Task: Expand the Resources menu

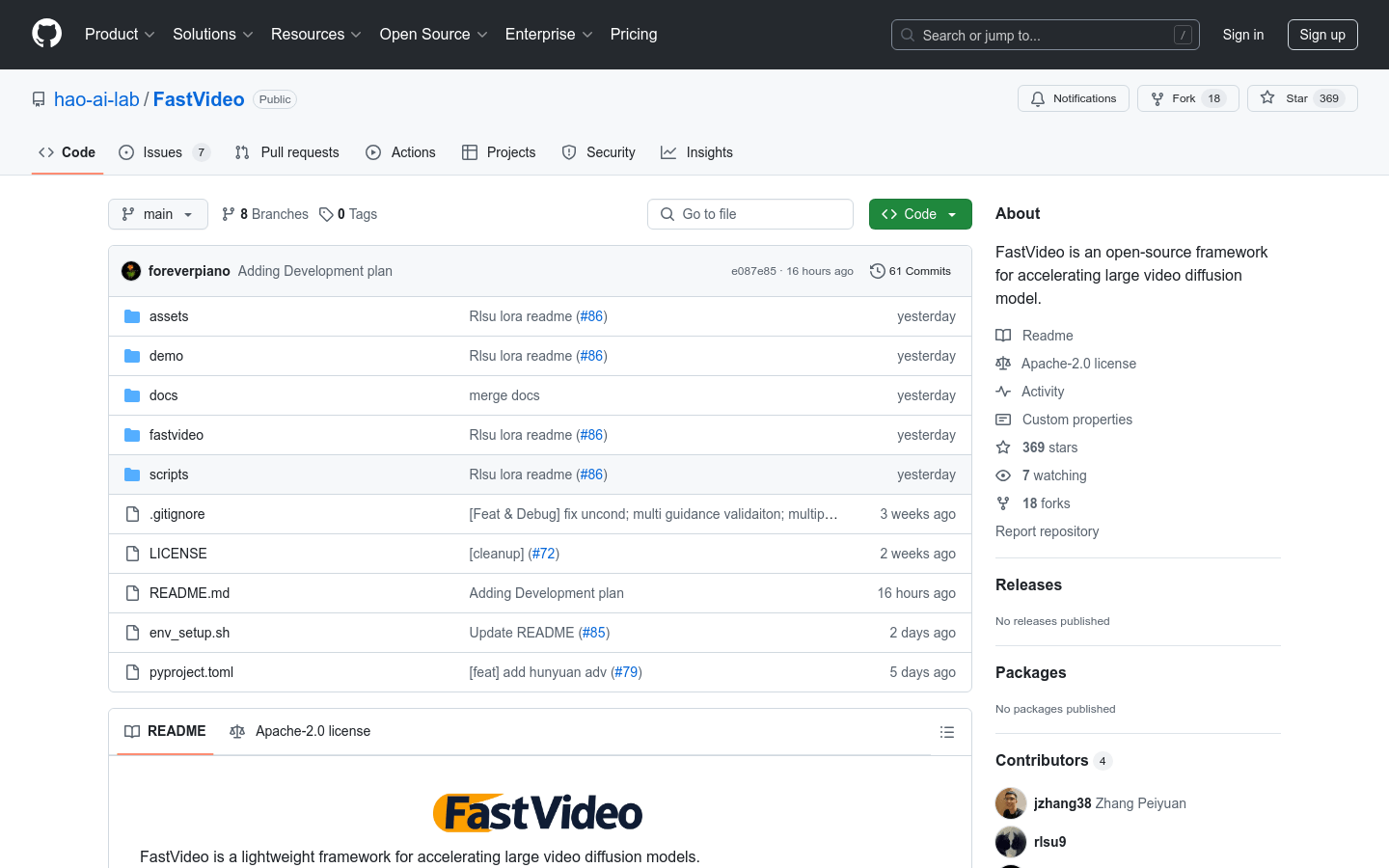Action: pos(315,34)
